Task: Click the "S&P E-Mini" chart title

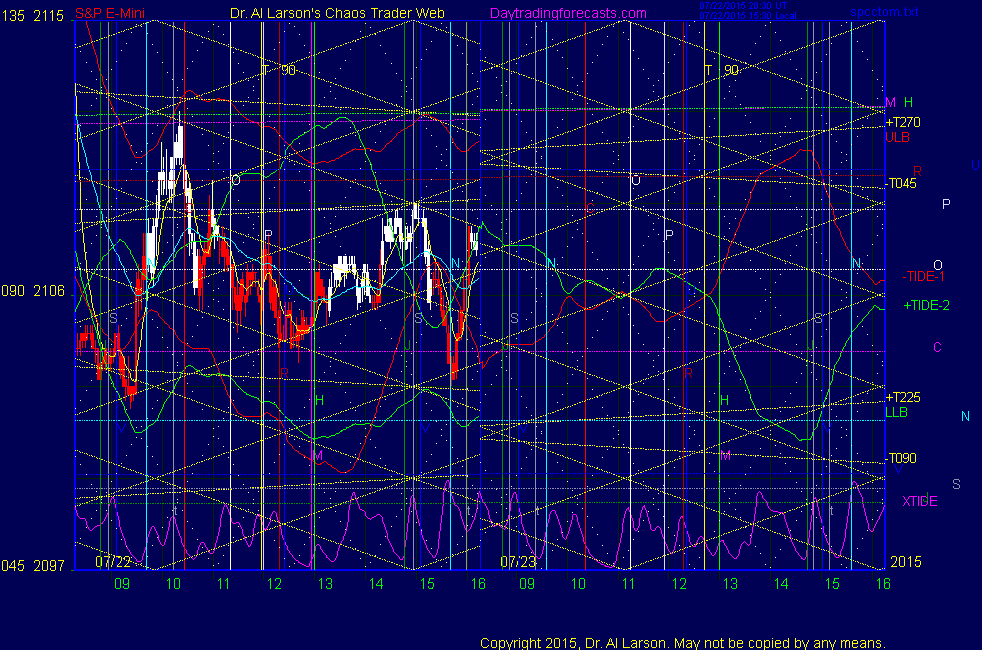Action: [110, 13]
